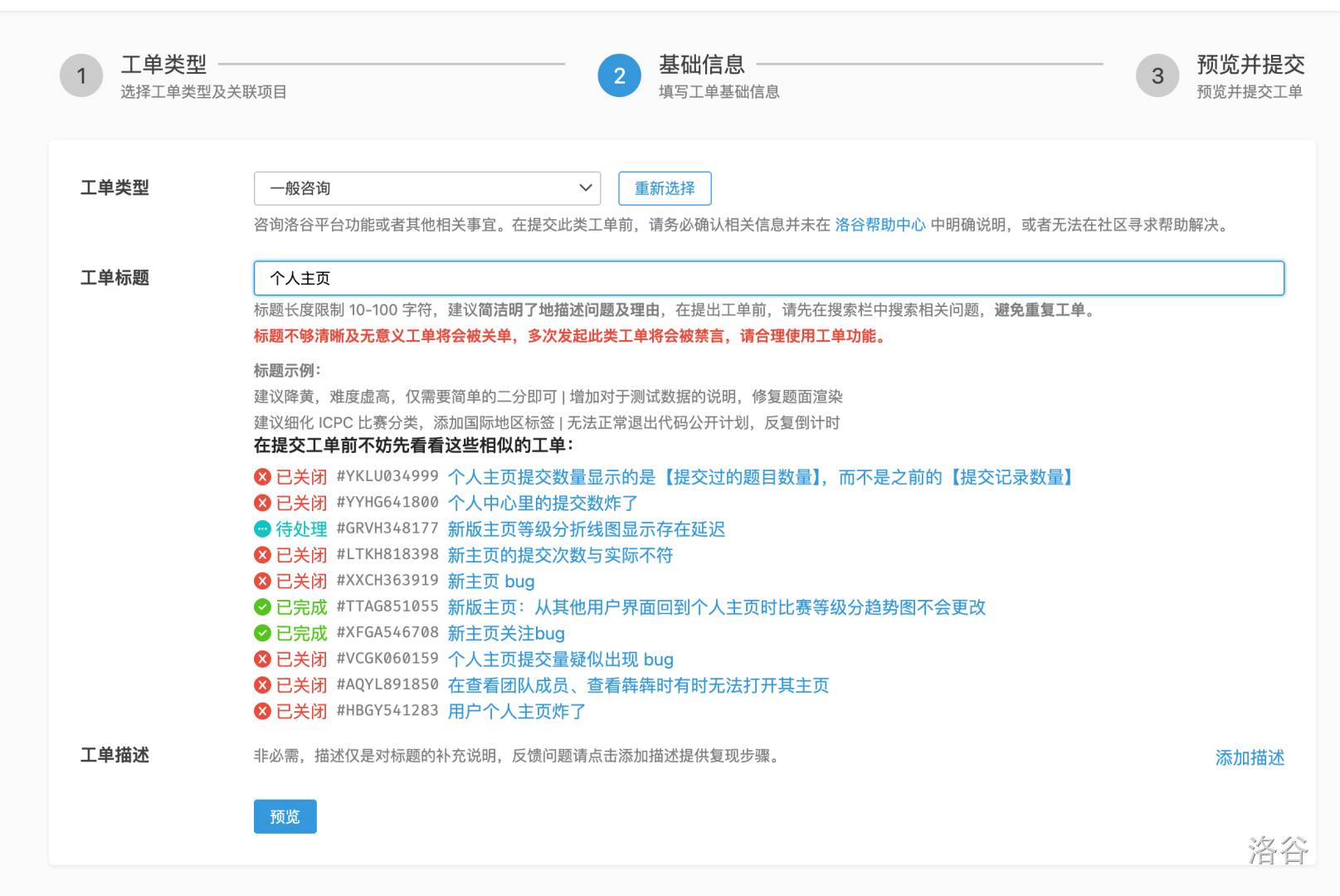This screenshot has height=896, width=1340.
Task: Focus the 工单标题 input field
Action: (768, 279)
